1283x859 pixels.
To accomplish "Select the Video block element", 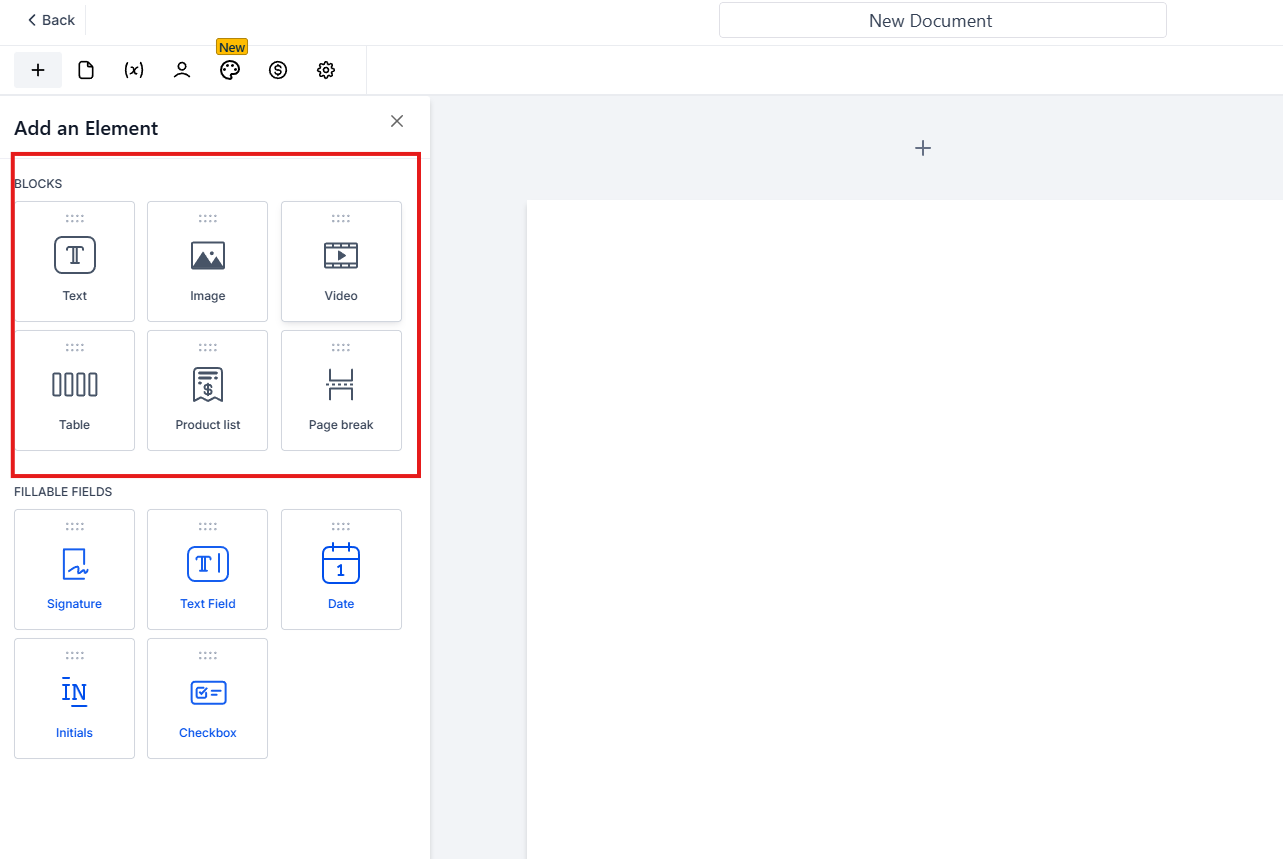I will click(341, 262).
